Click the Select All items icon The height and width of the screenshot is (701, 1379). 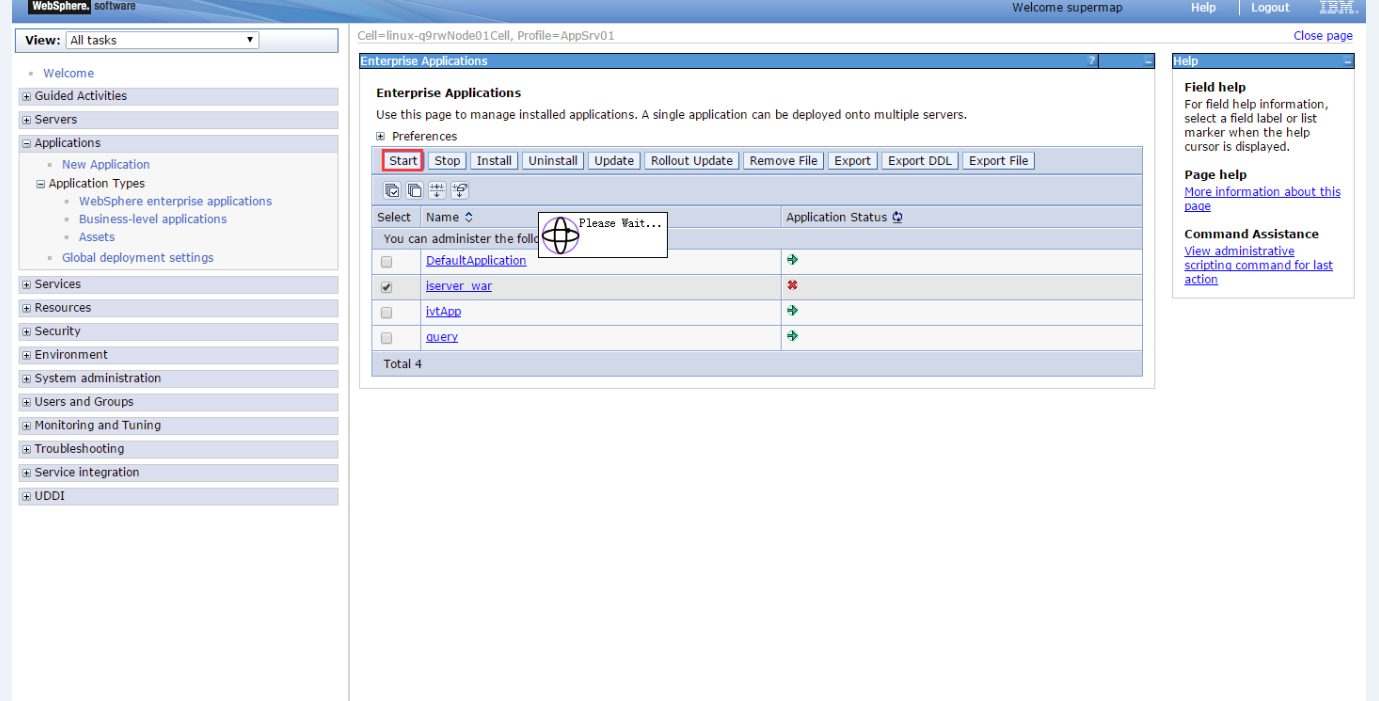click(393, 190)
